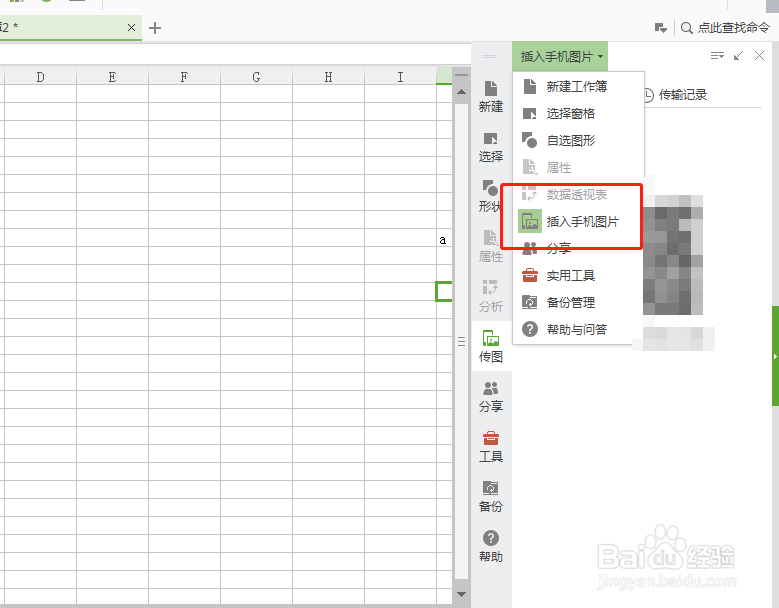Image resolution: width=779 pixels, height=608 pixels.
Task: Open the 选择 sidebar panel icon
Action: click(x=490, y=147)
